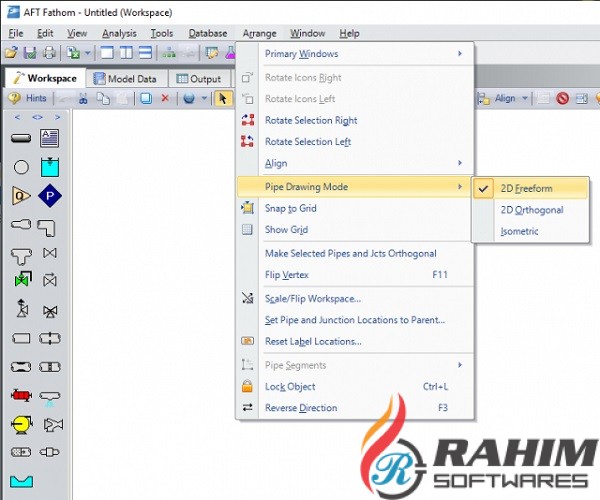Choose Rotate Selection Right

point(355,120)
